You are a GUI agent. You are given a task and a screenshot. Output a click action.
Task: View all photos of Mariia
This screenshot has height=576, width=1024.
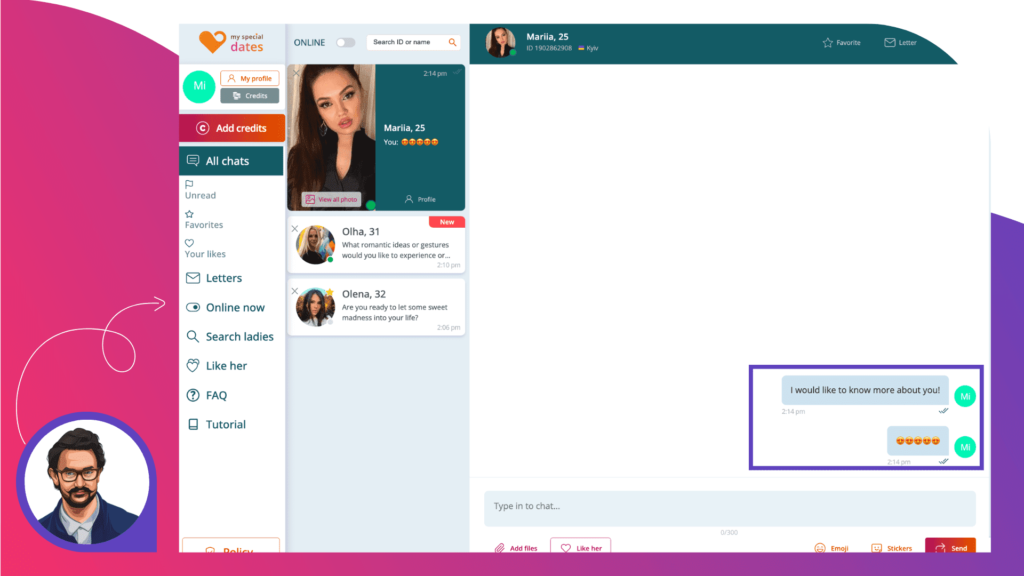(331, 199)
